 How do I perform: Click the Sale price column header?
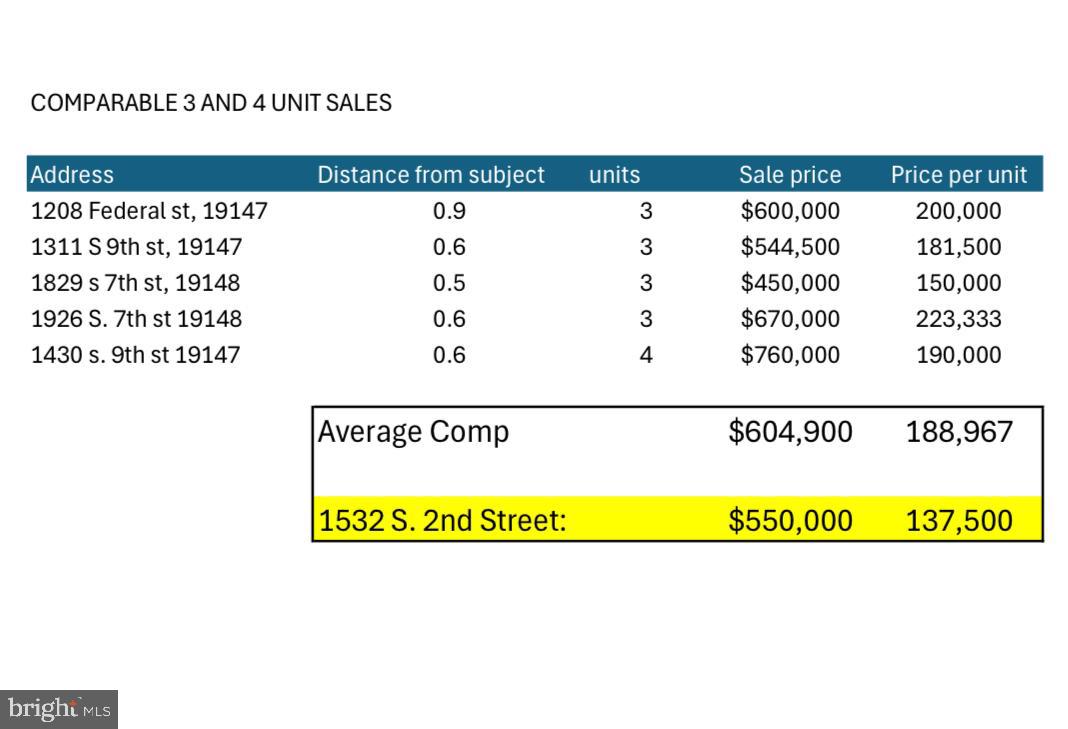point(790,175)
